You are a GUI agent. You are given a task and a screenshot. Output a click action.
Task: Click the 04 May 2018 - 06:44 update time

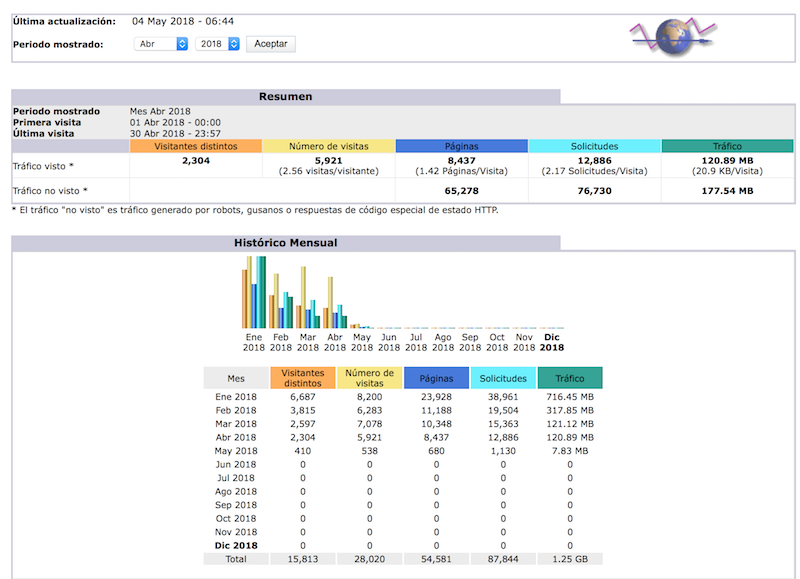click(183, 21)
